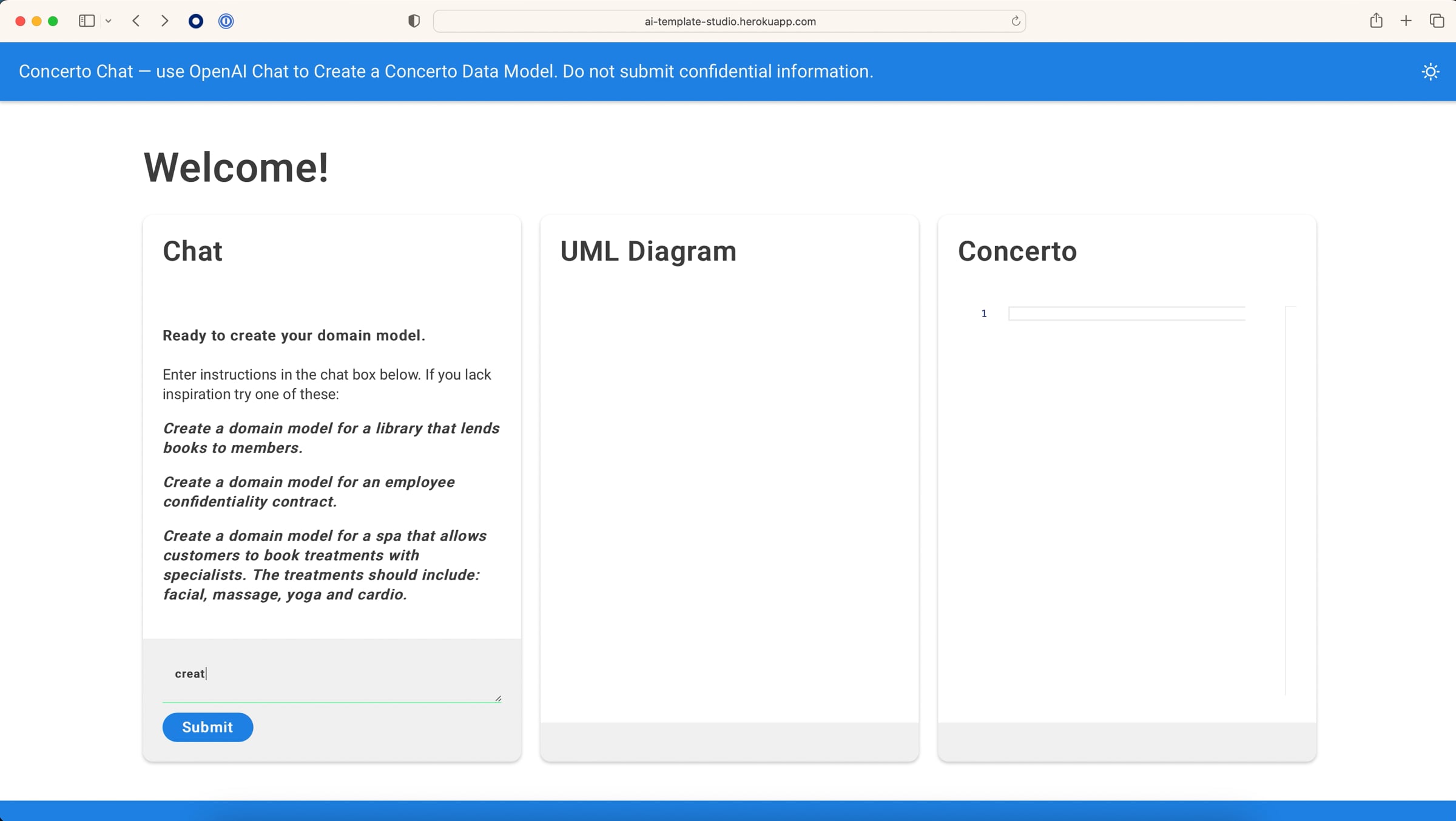The width and height of the screenshot is (1456, 821).
Task: Grab the chat textarea resize handle
Action: pyautogui.click(x=498, y=699)
